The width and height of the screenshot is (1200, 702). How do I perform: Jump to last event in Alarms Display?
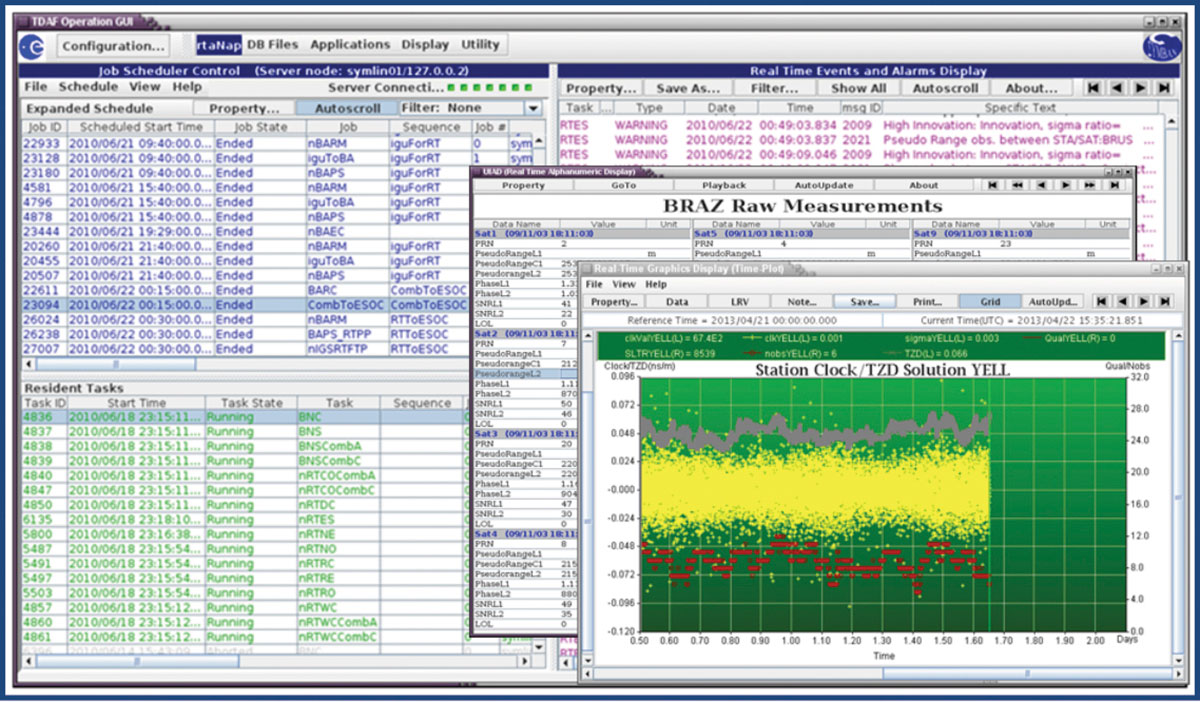coord(1164,88)
